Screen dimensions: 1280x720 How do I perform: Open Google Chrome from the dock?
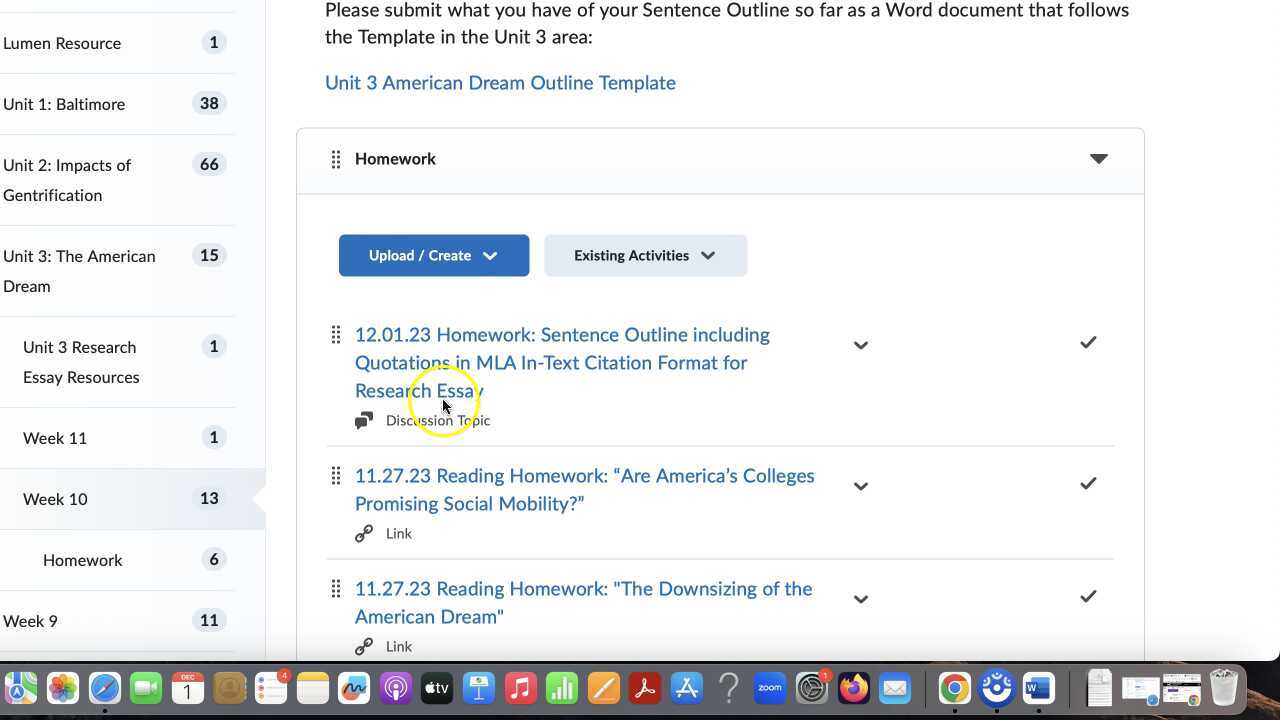953,688
